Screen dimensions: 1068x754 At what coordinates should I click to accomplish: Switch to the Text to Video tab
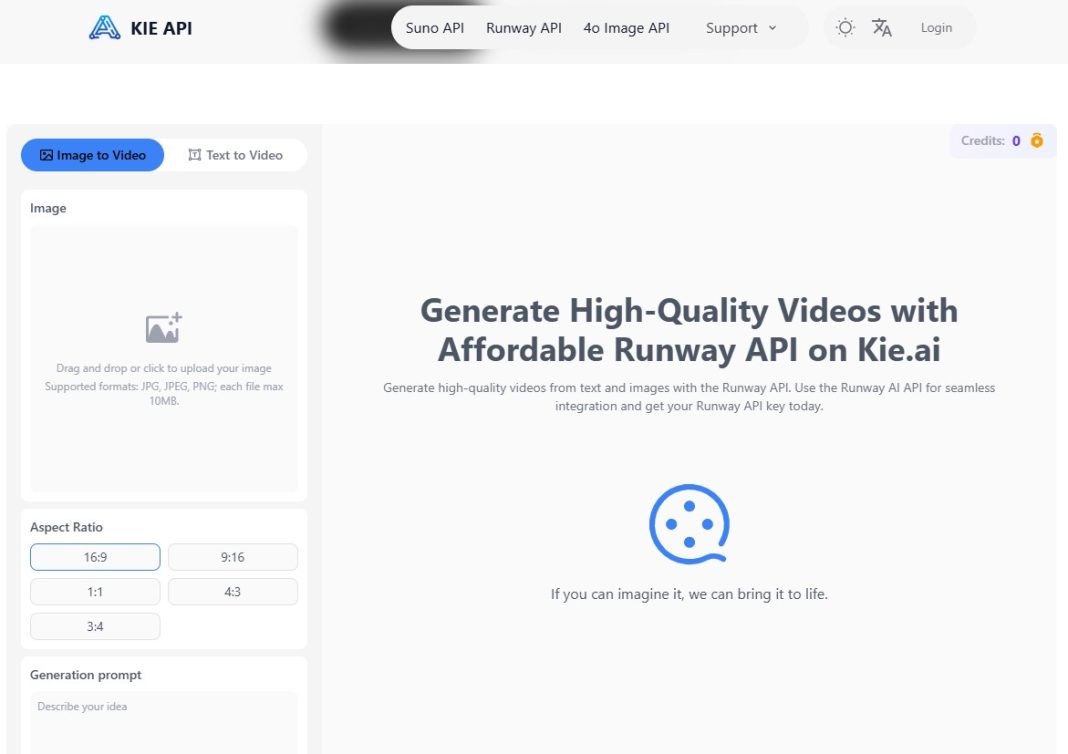237,155
